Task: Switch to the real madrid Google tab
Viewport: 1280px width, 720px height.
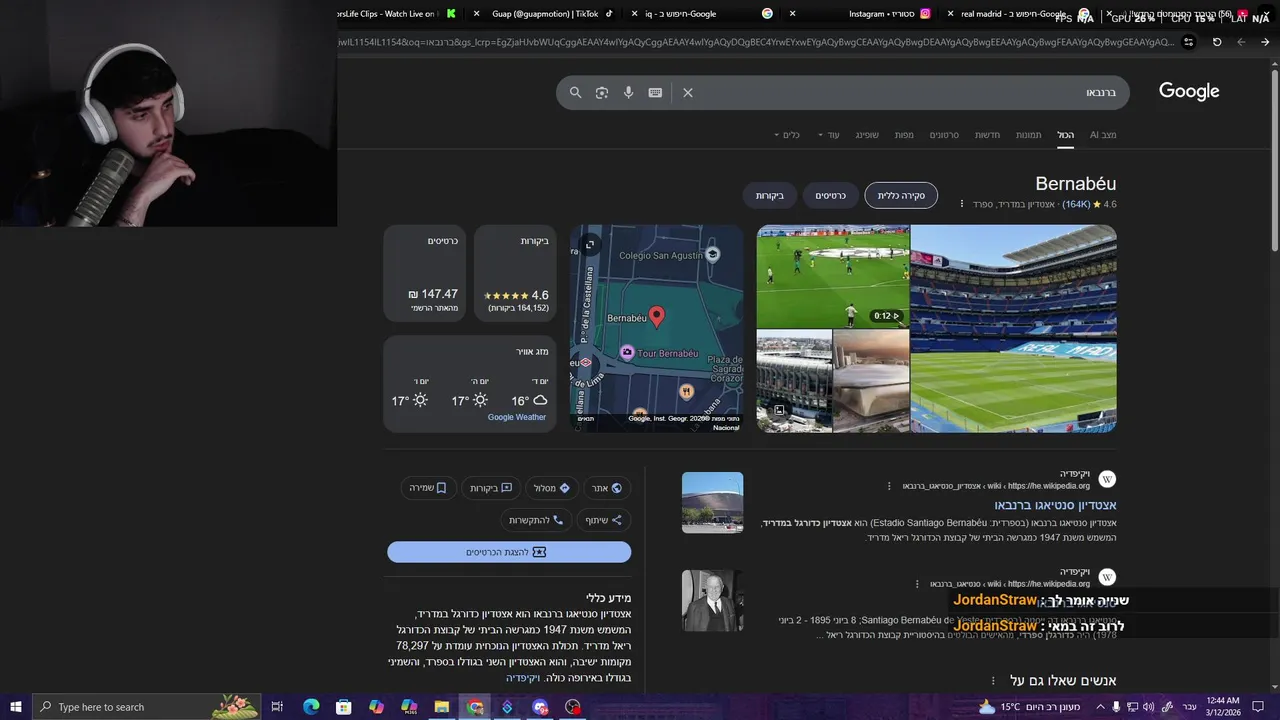Action: tap(1020, 14)
